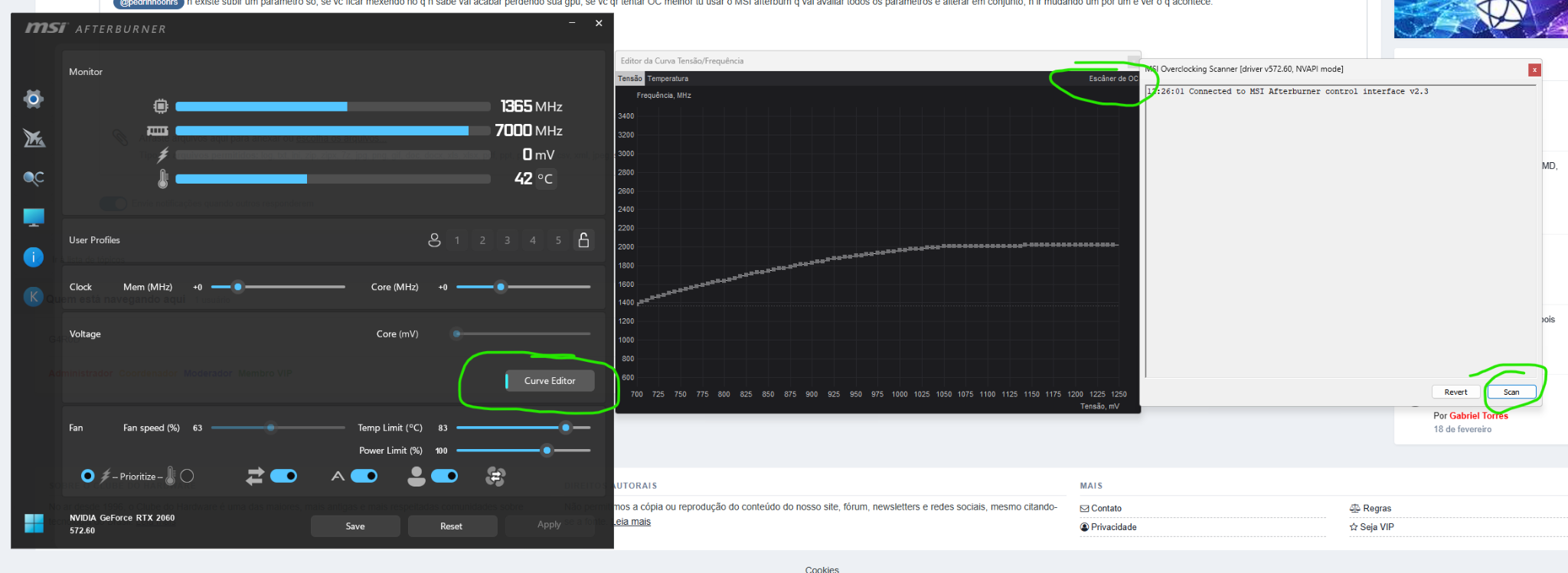The height and width of the screenshot is (573, 1568).
Task: Click the memory clock RAM icon
Action: click(158, 131)
